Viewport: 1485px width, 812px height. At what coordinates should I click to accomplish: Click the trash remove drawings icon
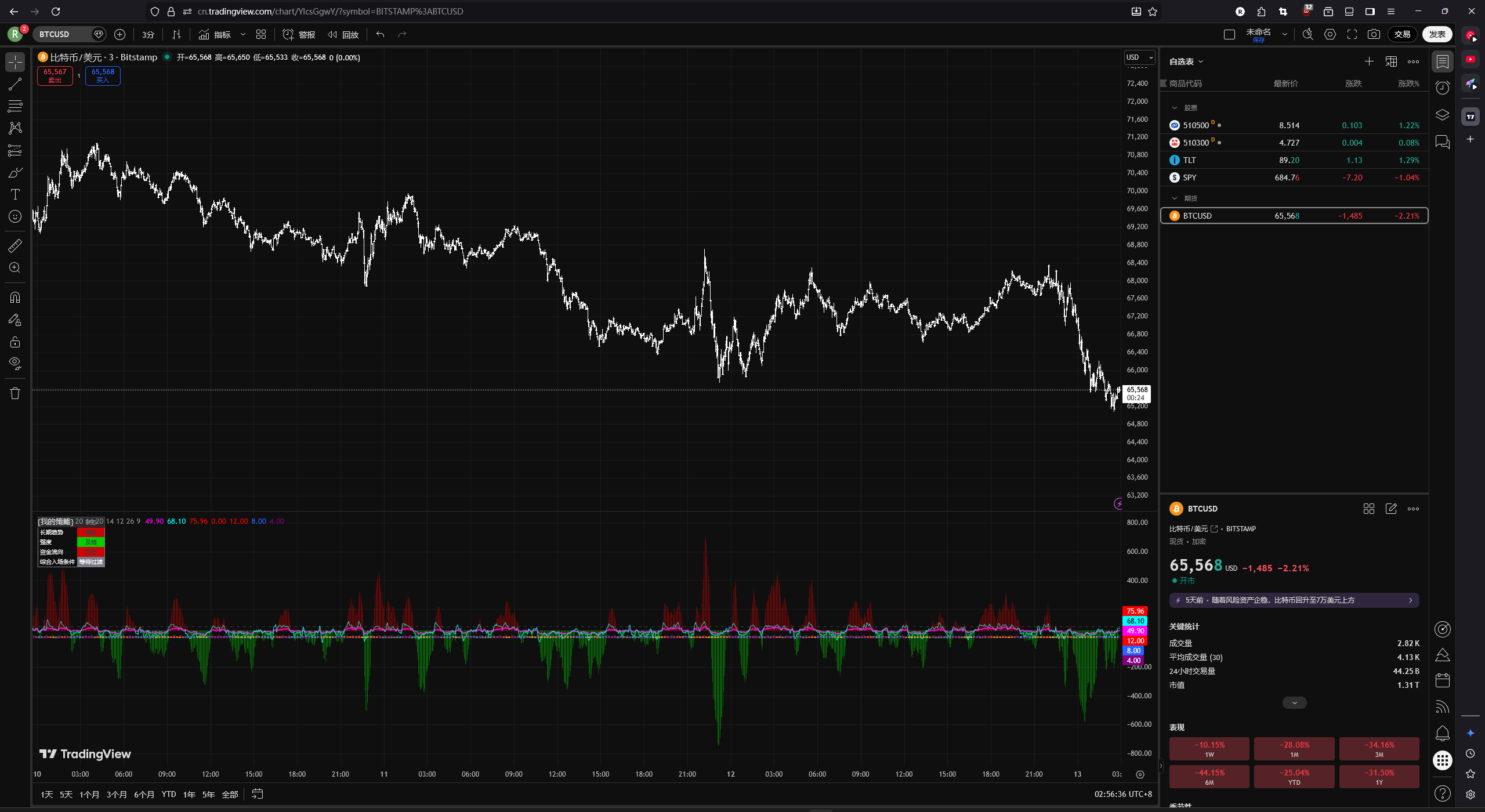[15, 393]
